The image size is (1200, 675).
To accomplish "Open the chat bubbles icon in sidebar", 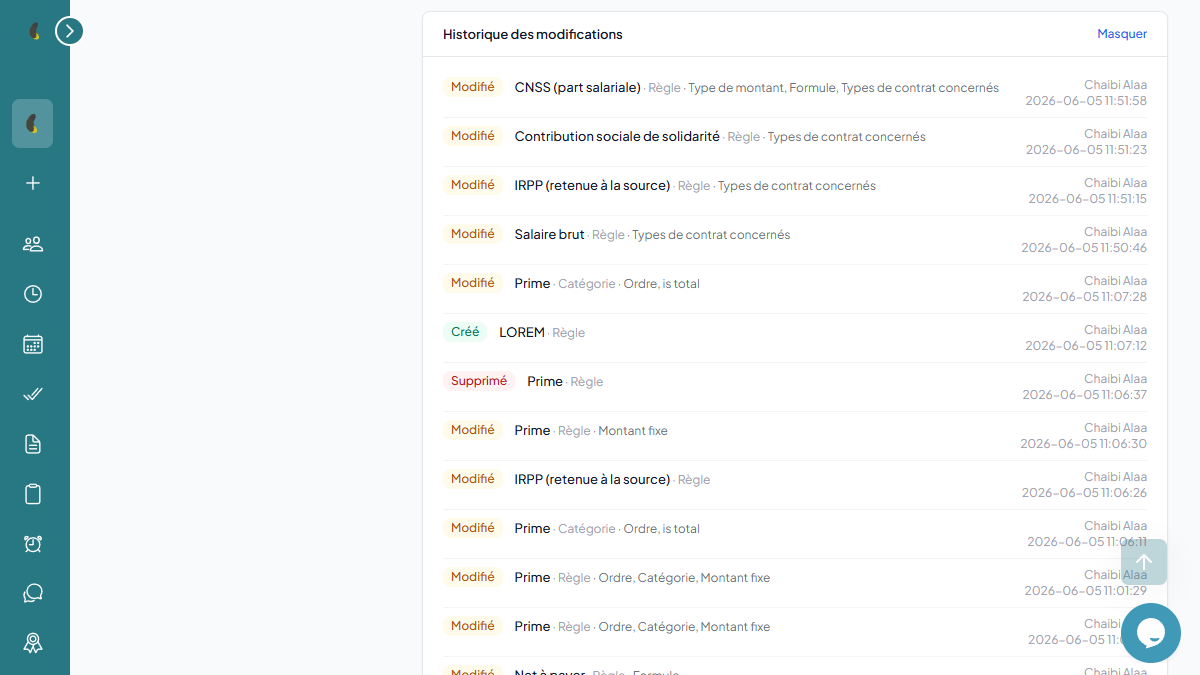I will (x=33, y=594).
